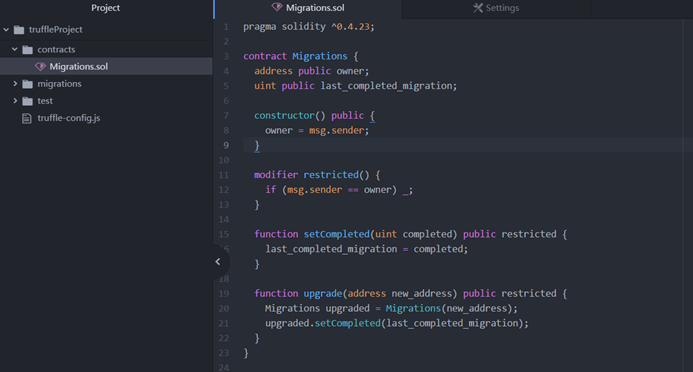
Task: Click 'address' keyword on line 4
Action: pos(273,71)
